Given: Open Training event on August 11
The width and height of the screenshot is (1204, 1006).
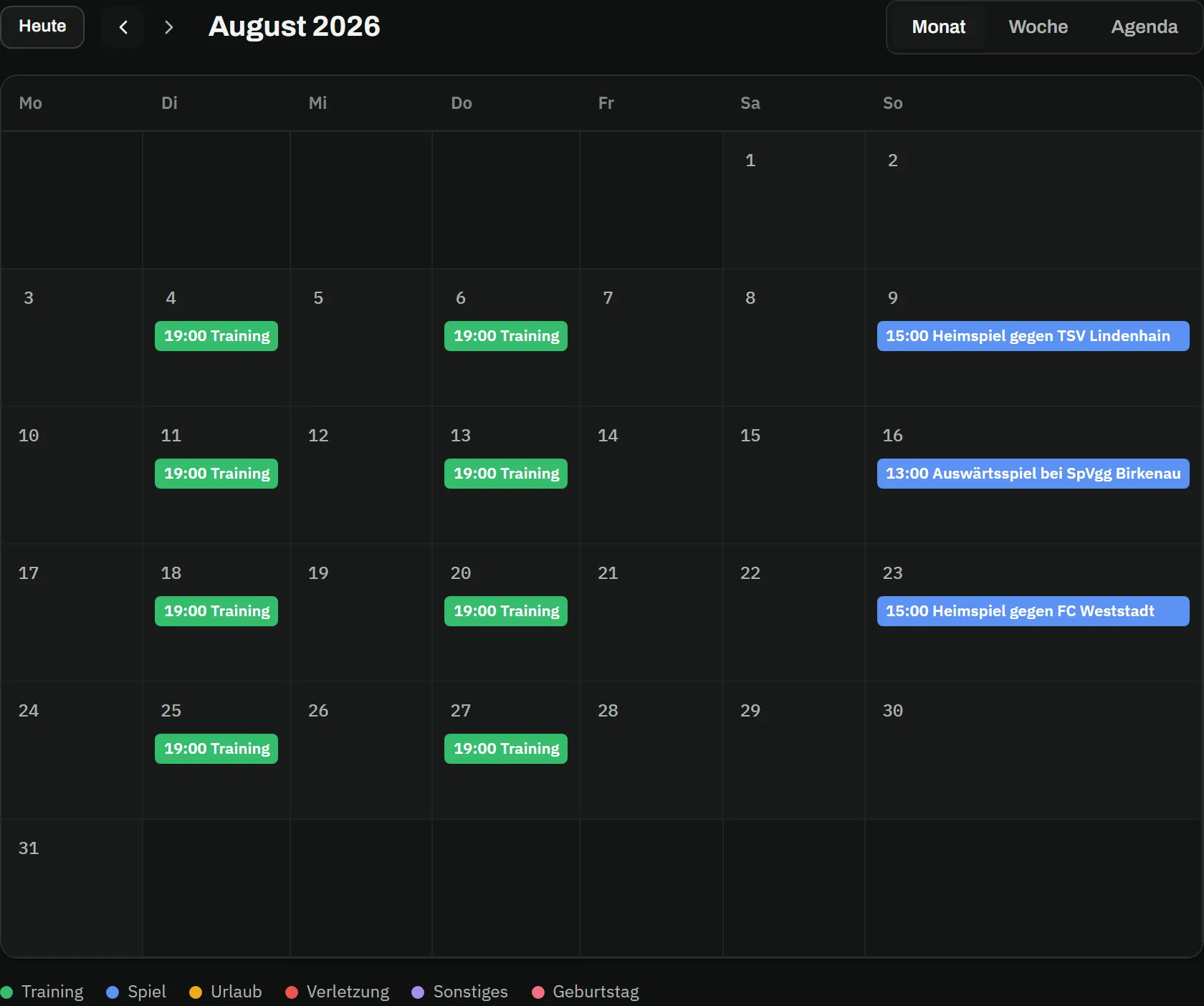Looking at the screenshot, I should tap(216, 474).
